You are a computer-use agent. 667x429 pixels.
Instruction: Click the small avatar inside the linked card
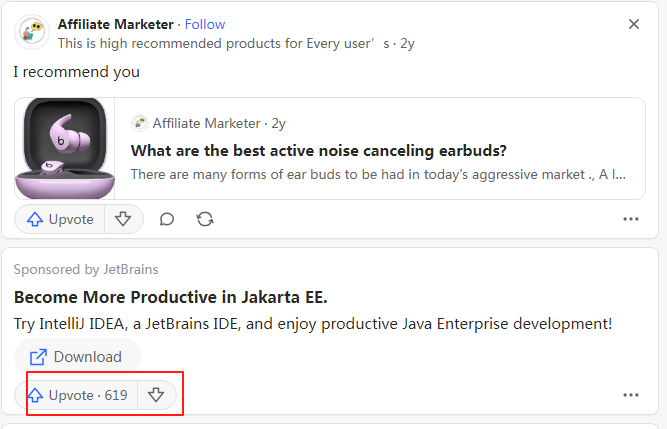[x=140, y=123]
